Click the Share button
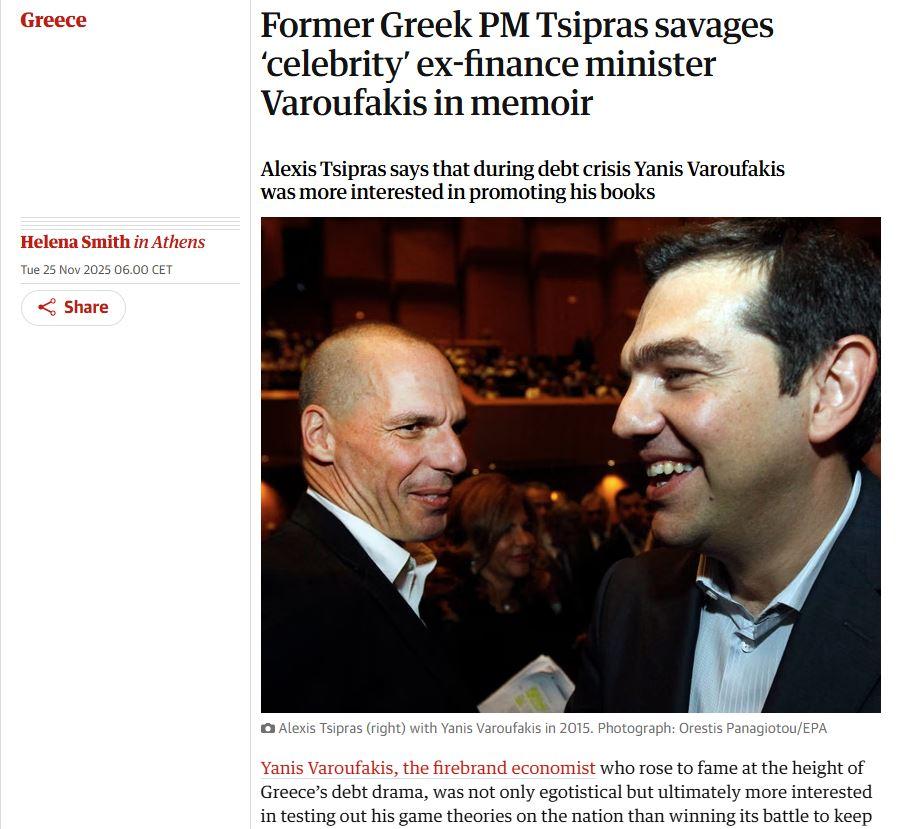Viewport: 907px width, 829px height. [x=73, y=307]
